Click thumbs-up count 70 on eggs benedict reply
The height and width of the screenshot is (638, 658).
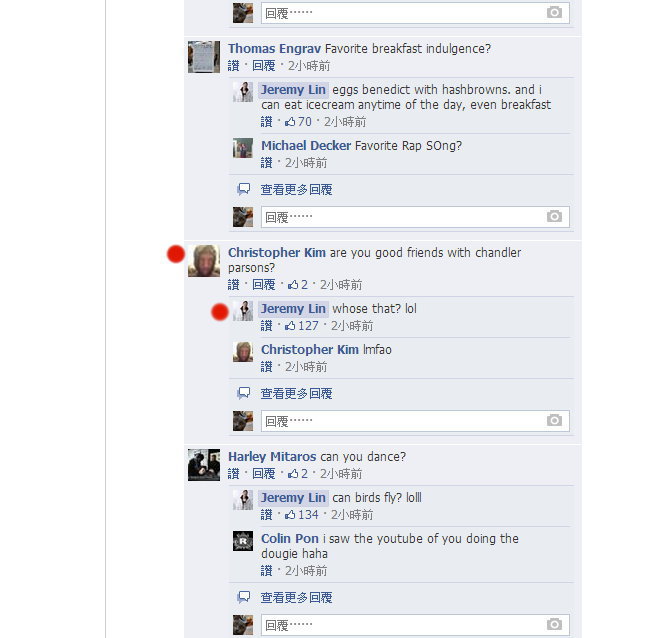298,122
